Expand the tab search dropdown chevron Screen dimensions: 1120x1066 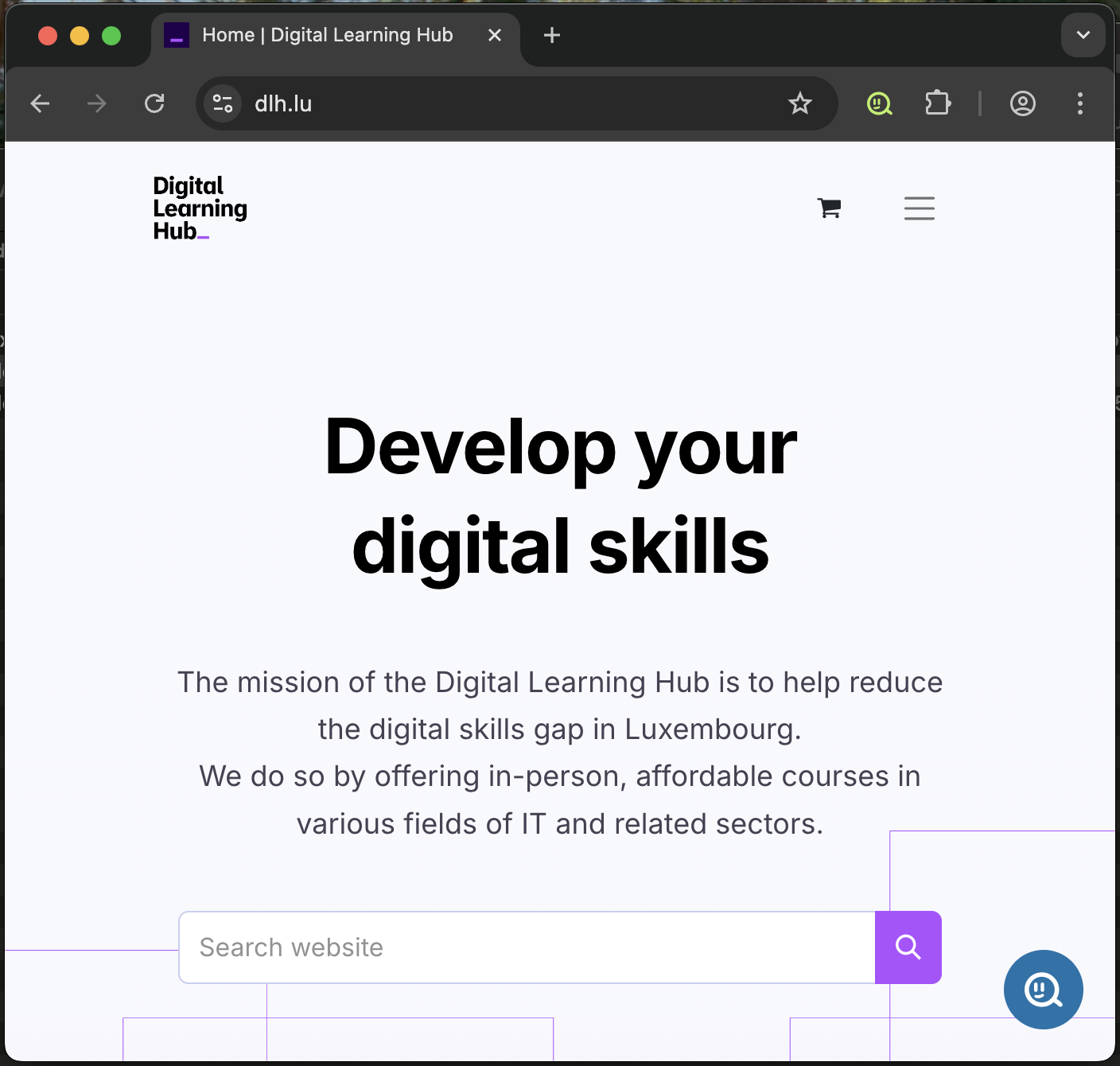click(1083, 35)
